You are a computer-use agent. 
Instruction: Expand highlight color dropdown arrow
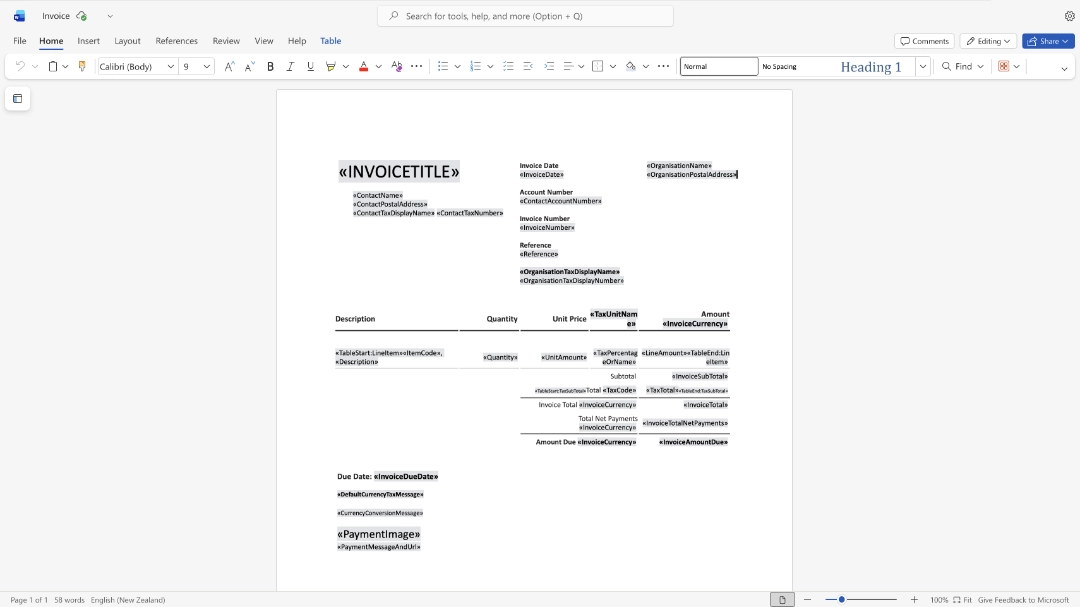(x=346, y=66)
